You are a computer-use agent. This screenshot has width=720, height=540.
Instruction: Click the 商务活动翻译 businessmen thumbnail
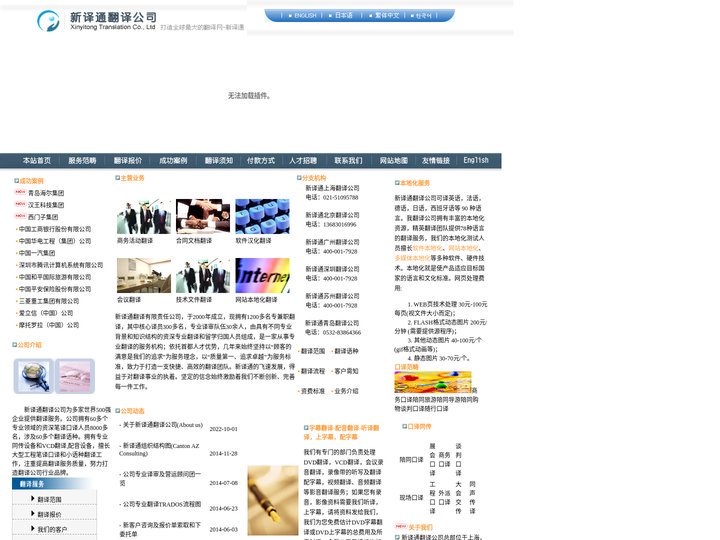144,216
